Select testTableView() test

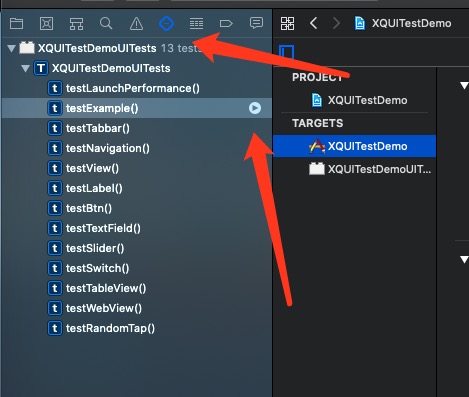click(x=106, y=288)
